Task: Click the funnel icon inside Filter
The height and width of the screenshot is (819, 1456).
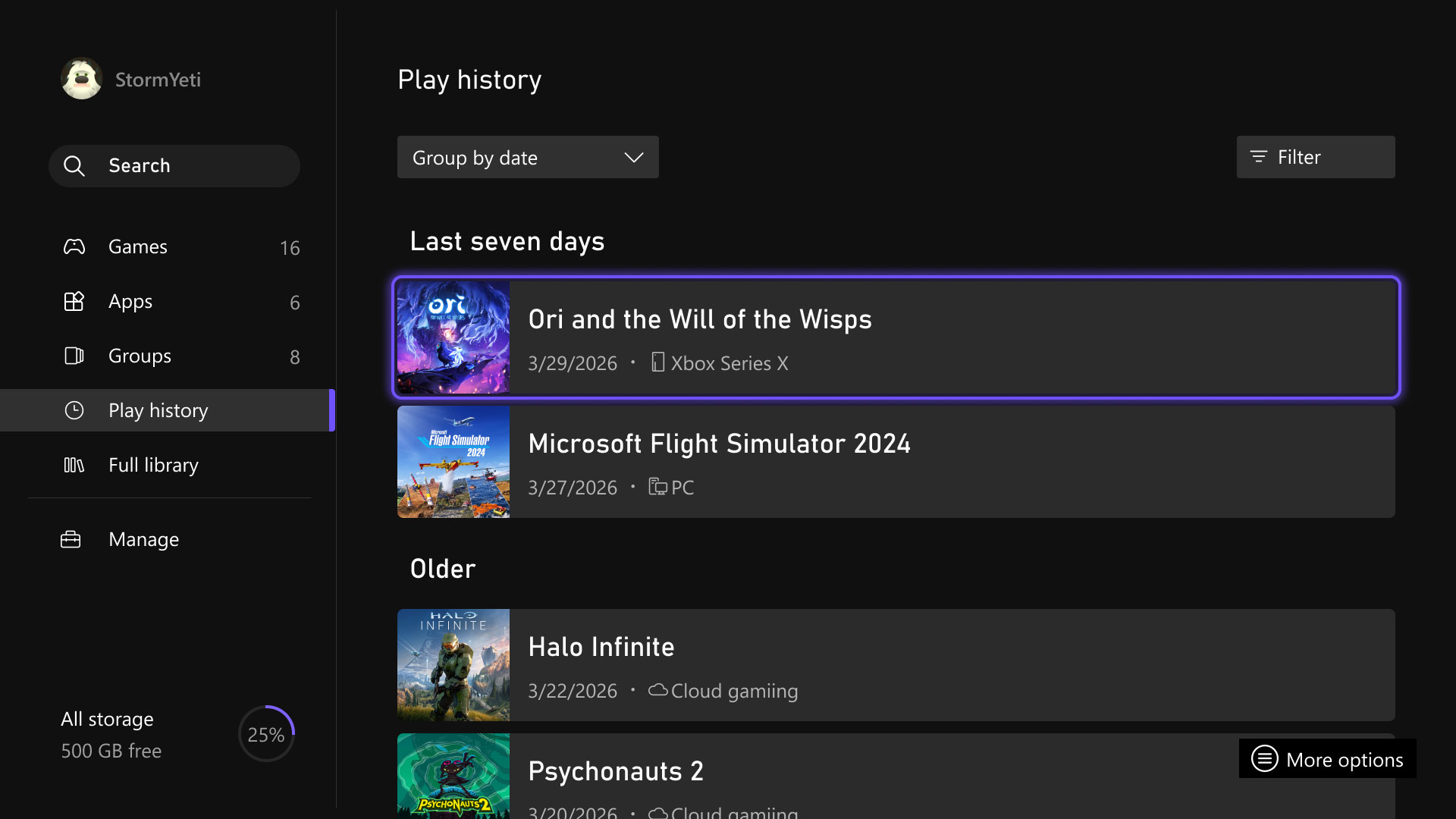Action: pos(1258,157)
